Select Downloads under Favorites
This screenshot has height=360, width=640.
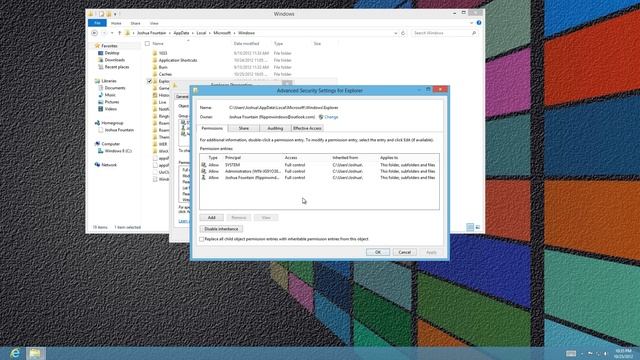(111, 60)
